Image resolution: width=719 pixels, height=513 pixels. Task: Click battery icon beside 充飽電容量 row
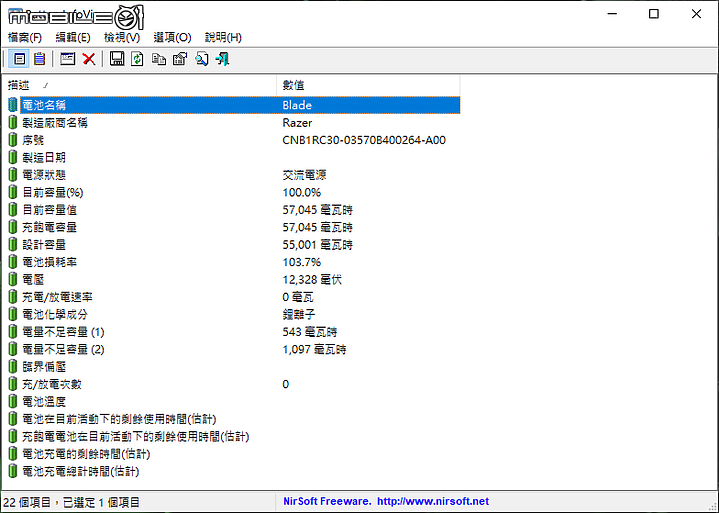[13, 227]
